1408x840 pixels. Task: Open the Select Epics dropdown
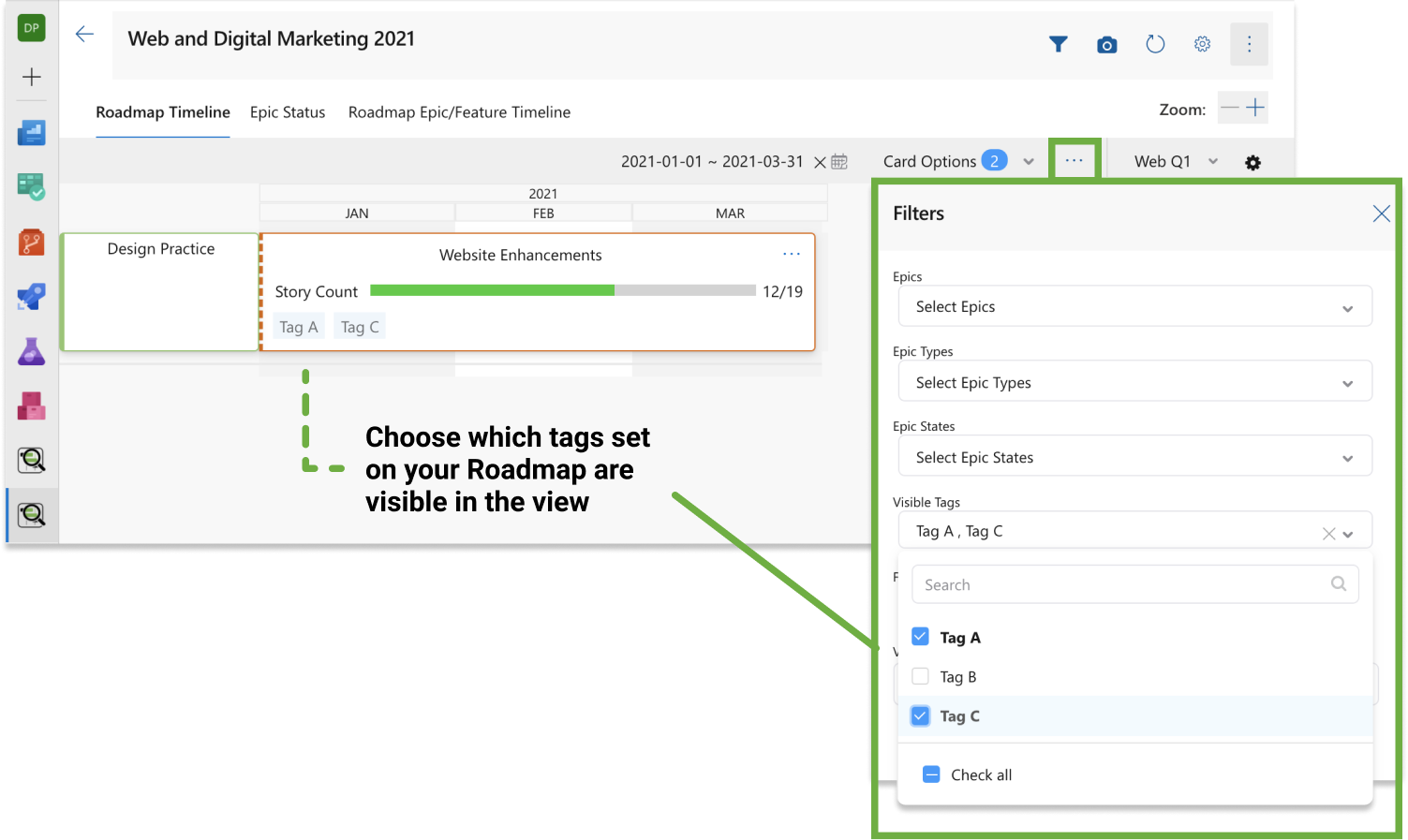1134,306
